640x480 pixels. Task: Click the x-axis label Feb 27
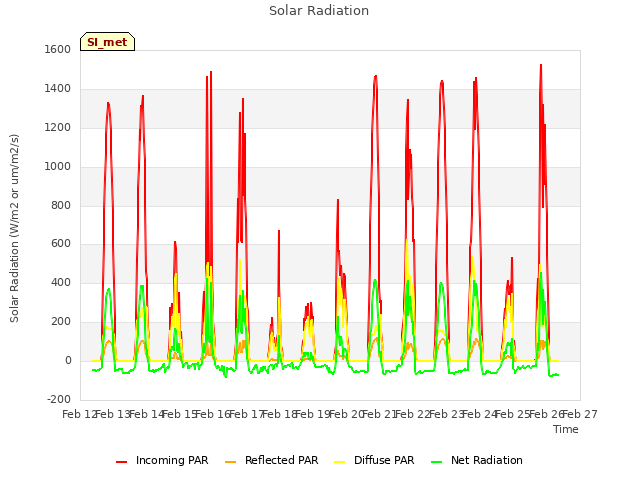click(x=580, y=414)
